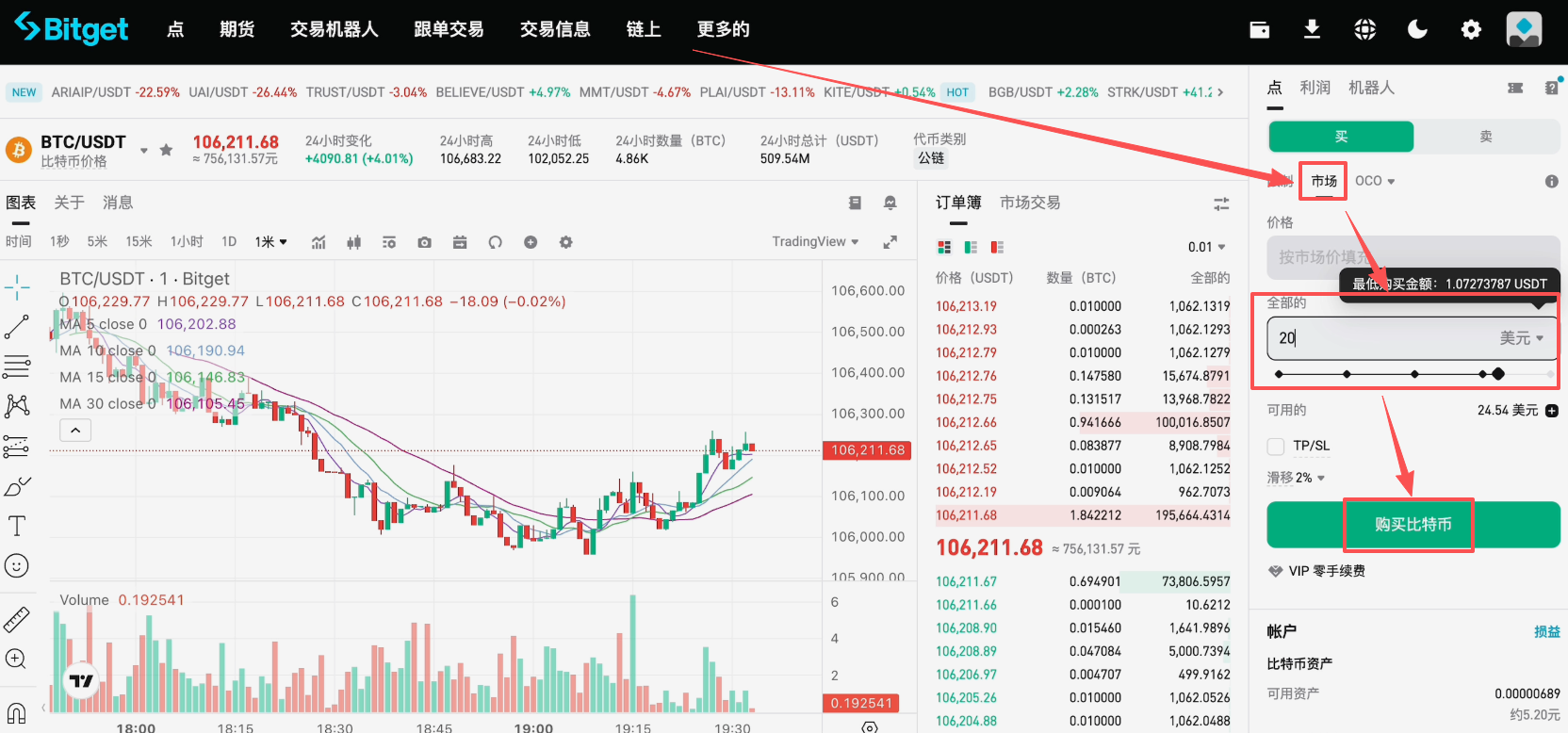
Task: Open the 跟单交易 menu
Action: [x=449, y=29]
